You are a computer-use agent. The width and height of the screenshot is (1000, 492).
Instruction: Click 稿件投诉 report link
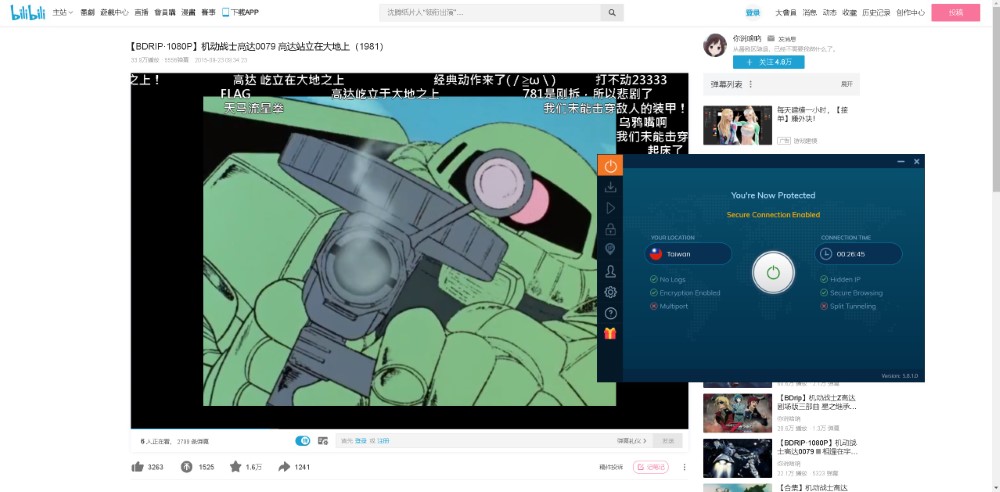pyautogui.click(x=611, y=467)
